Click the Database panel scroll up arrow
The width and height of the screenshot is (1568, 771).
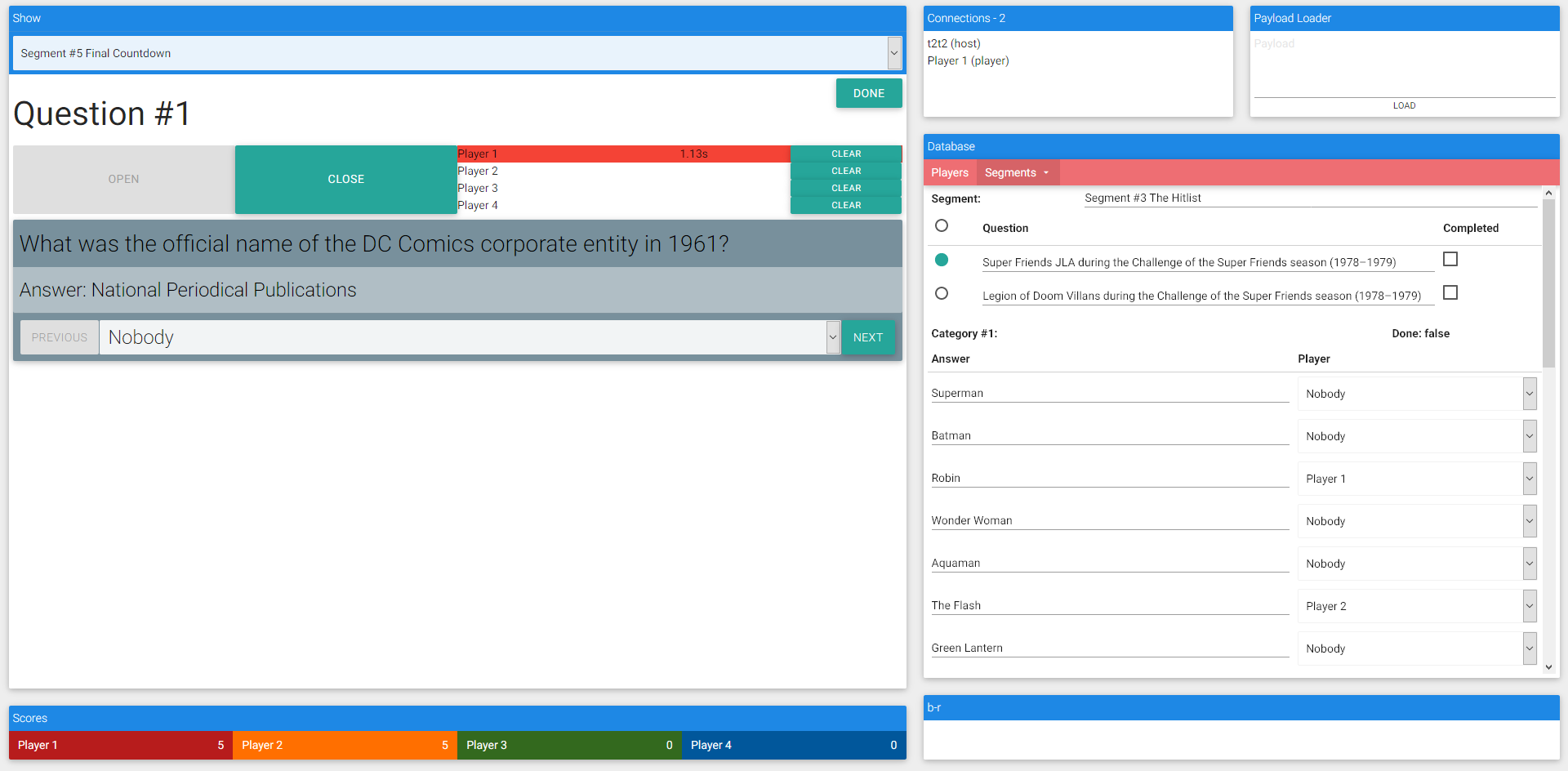(x=1548, y=193)
